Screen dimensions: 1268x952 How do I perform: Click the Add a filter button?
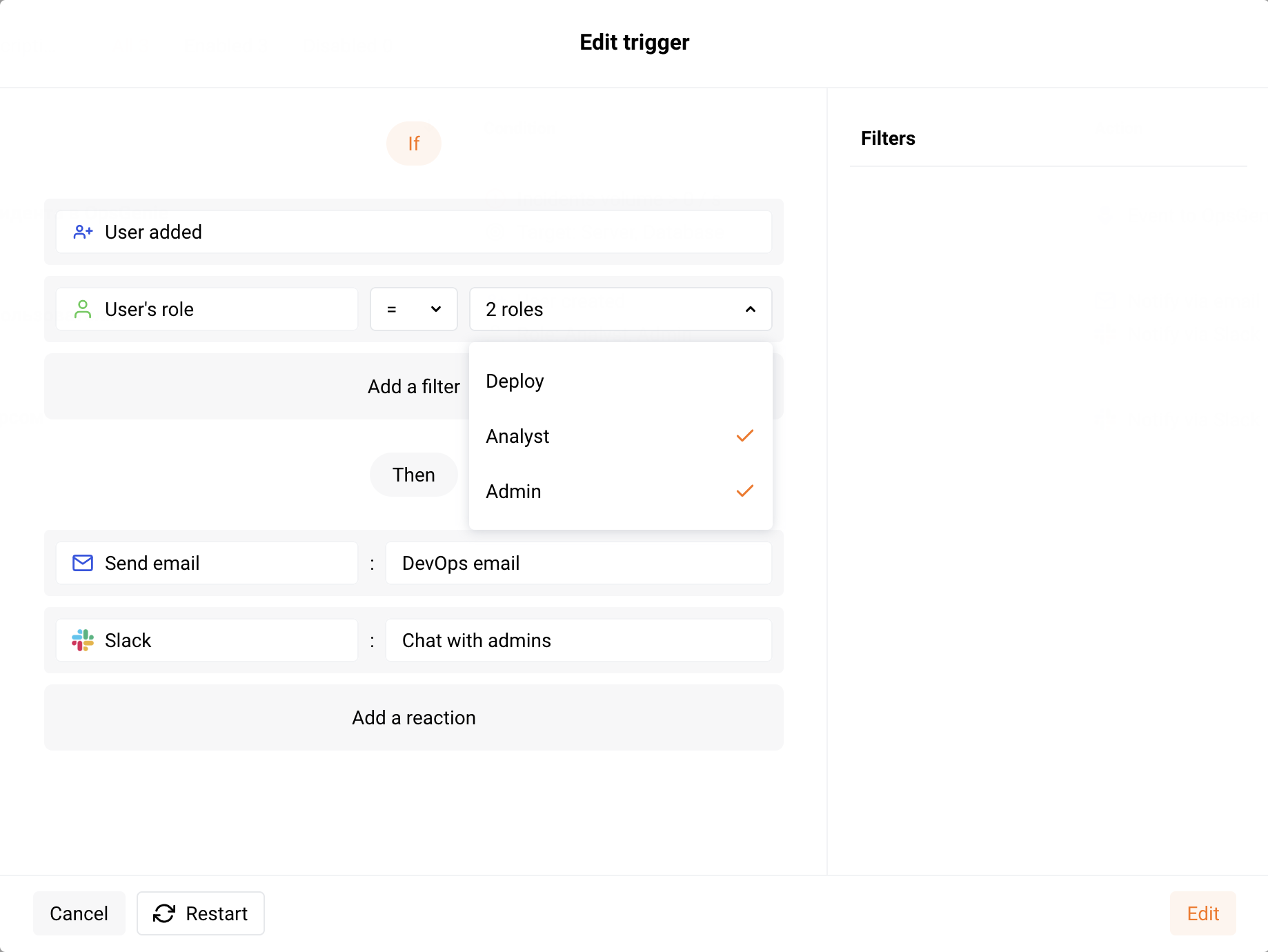(413, 386)
